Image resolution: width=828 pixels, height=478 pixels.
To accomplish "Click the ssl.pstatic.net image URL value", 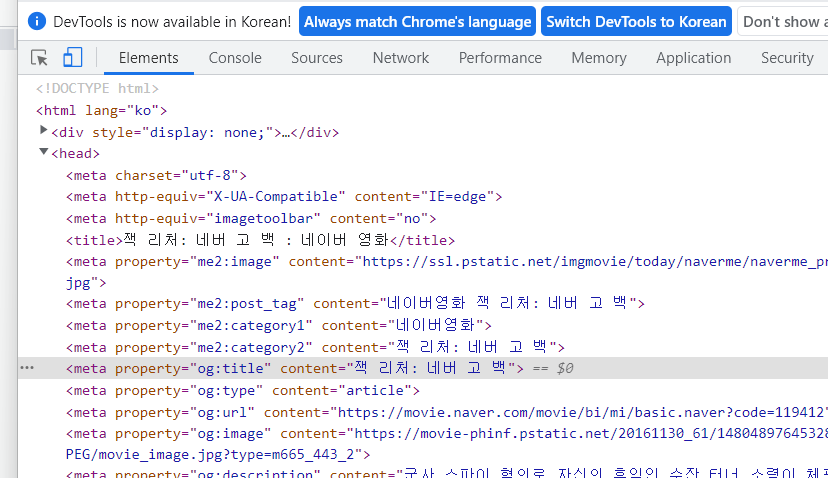I will (x=595, y=261).
